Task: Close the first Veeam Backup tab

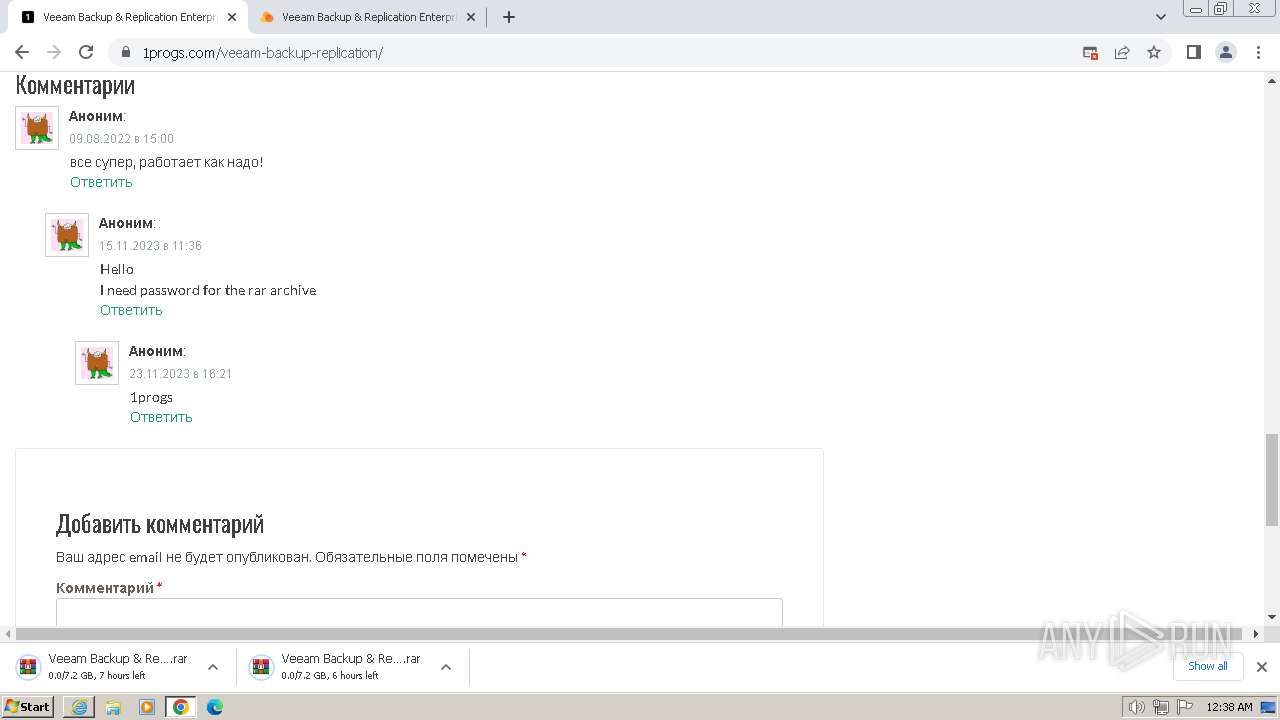Action: tap(231, 17)
